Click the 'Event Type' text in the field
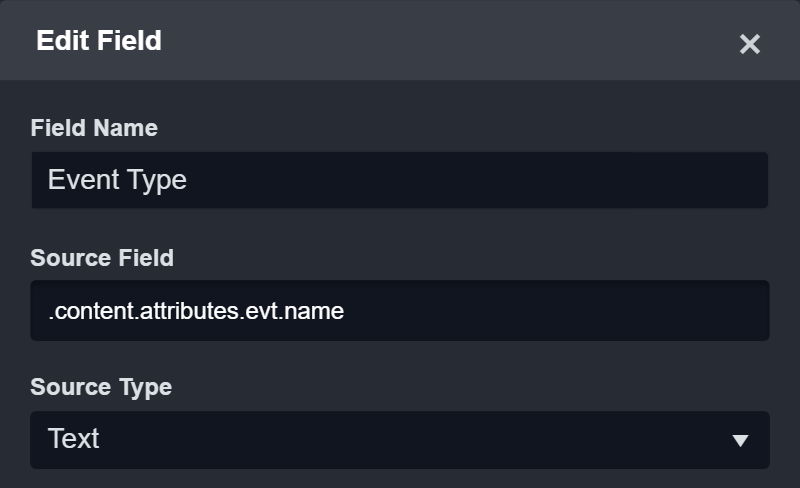800x488 pixels. 117,180
